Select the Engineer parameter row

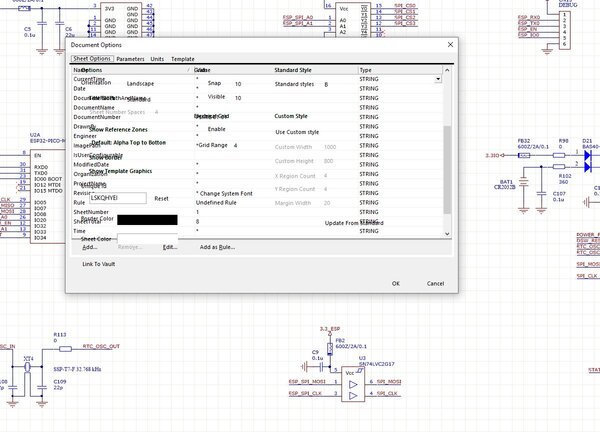point(258,136)
